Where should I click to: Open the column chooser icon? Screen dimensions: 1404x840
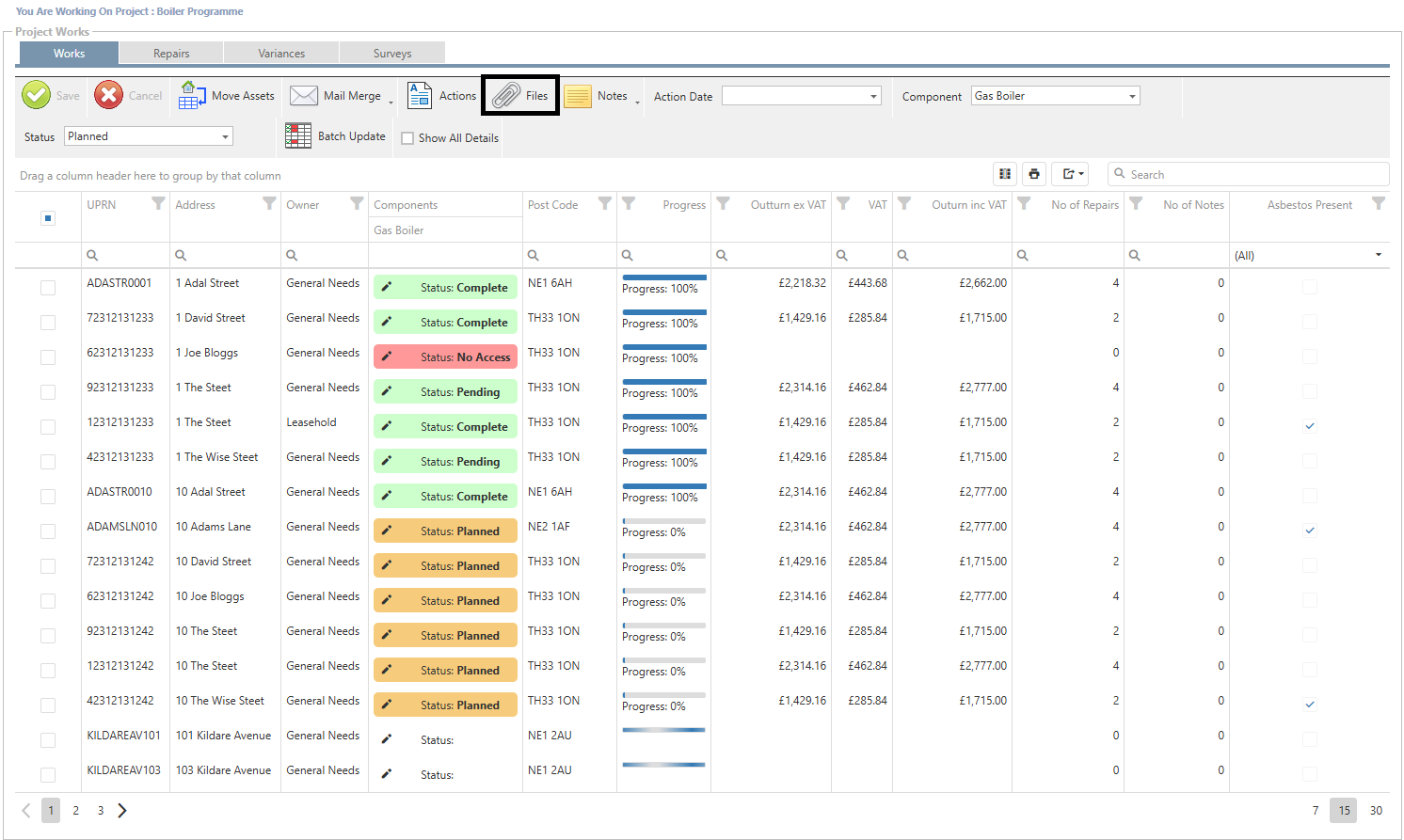click(x=1005, y=174)
